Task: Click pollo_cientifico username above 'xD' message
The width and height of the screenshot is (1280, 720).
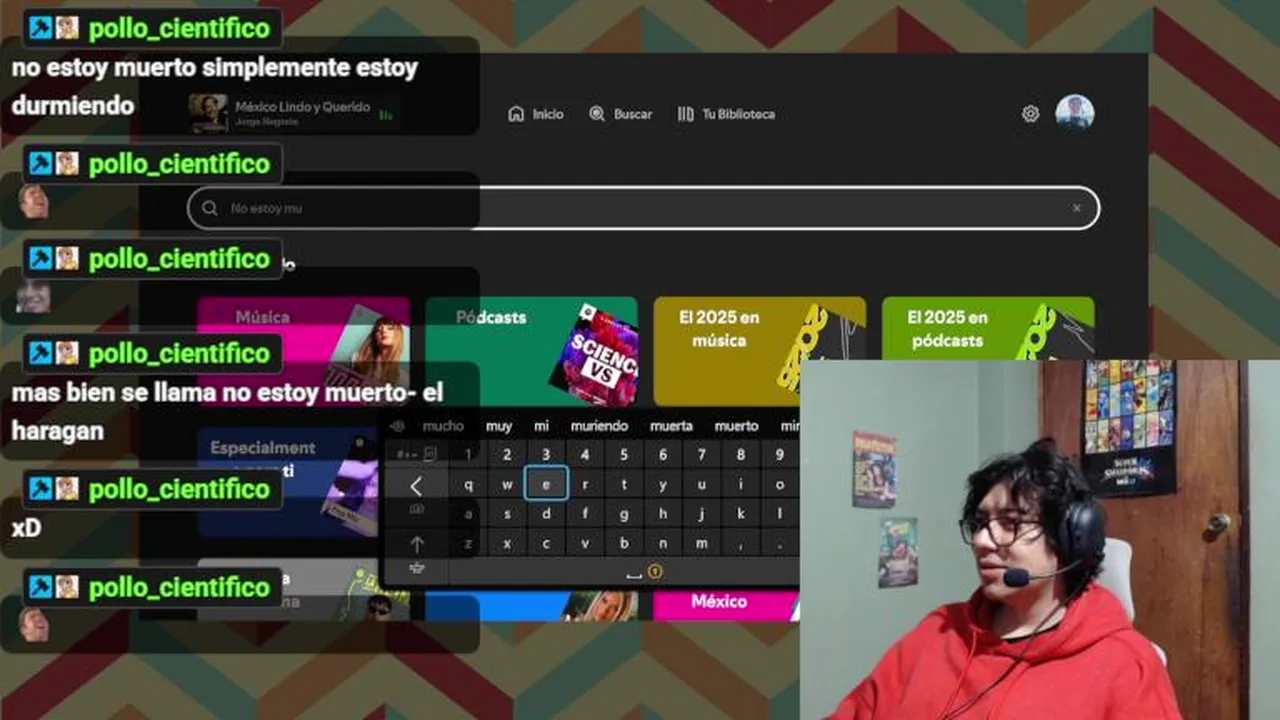Action: point(180,489)
